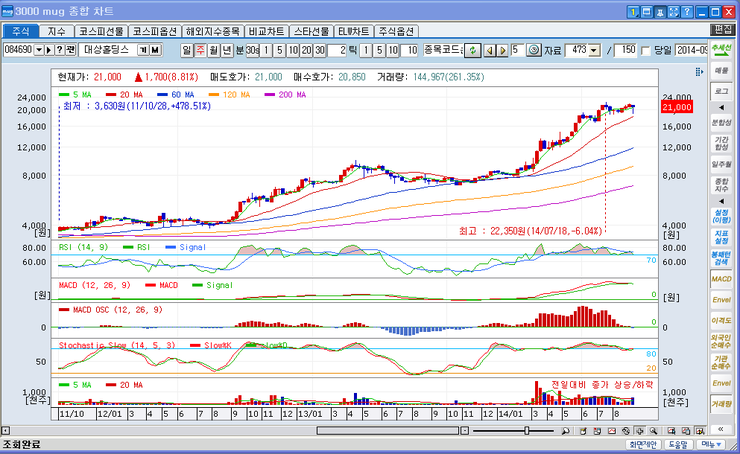Image resolution: width=740 pixels, height=454 pixels.
Task: Toggle the 기관 순매수 indicator button
Action: (722, 362)
